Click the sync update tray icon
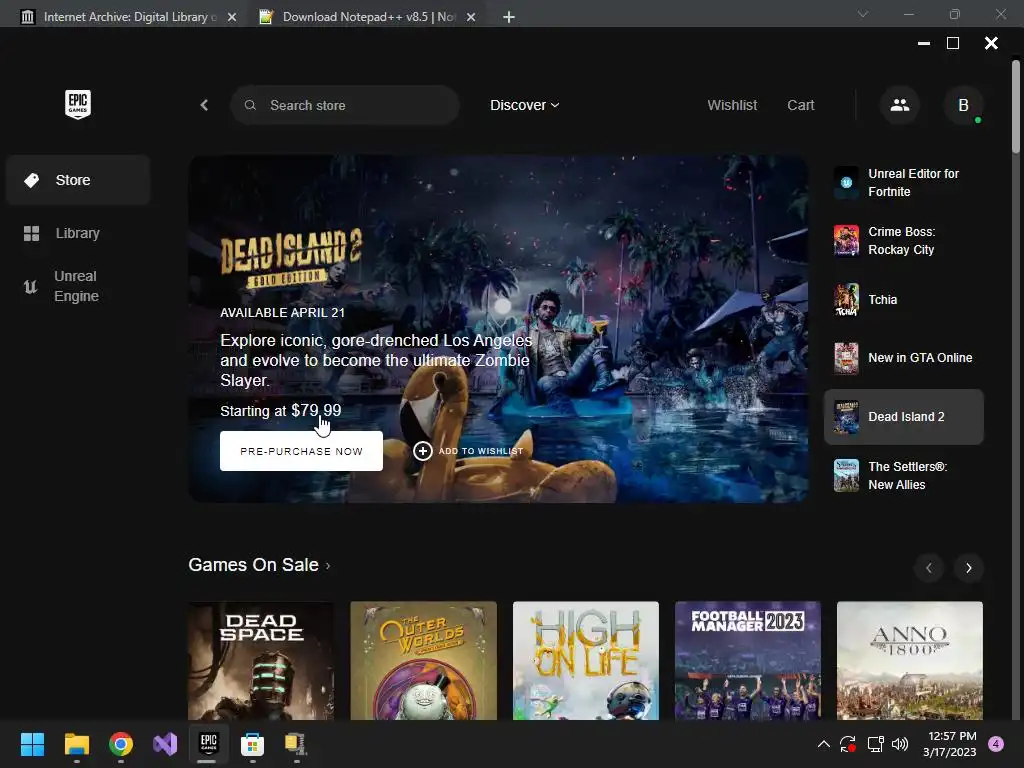1024x768 pixels. click(x=848, y=744)
